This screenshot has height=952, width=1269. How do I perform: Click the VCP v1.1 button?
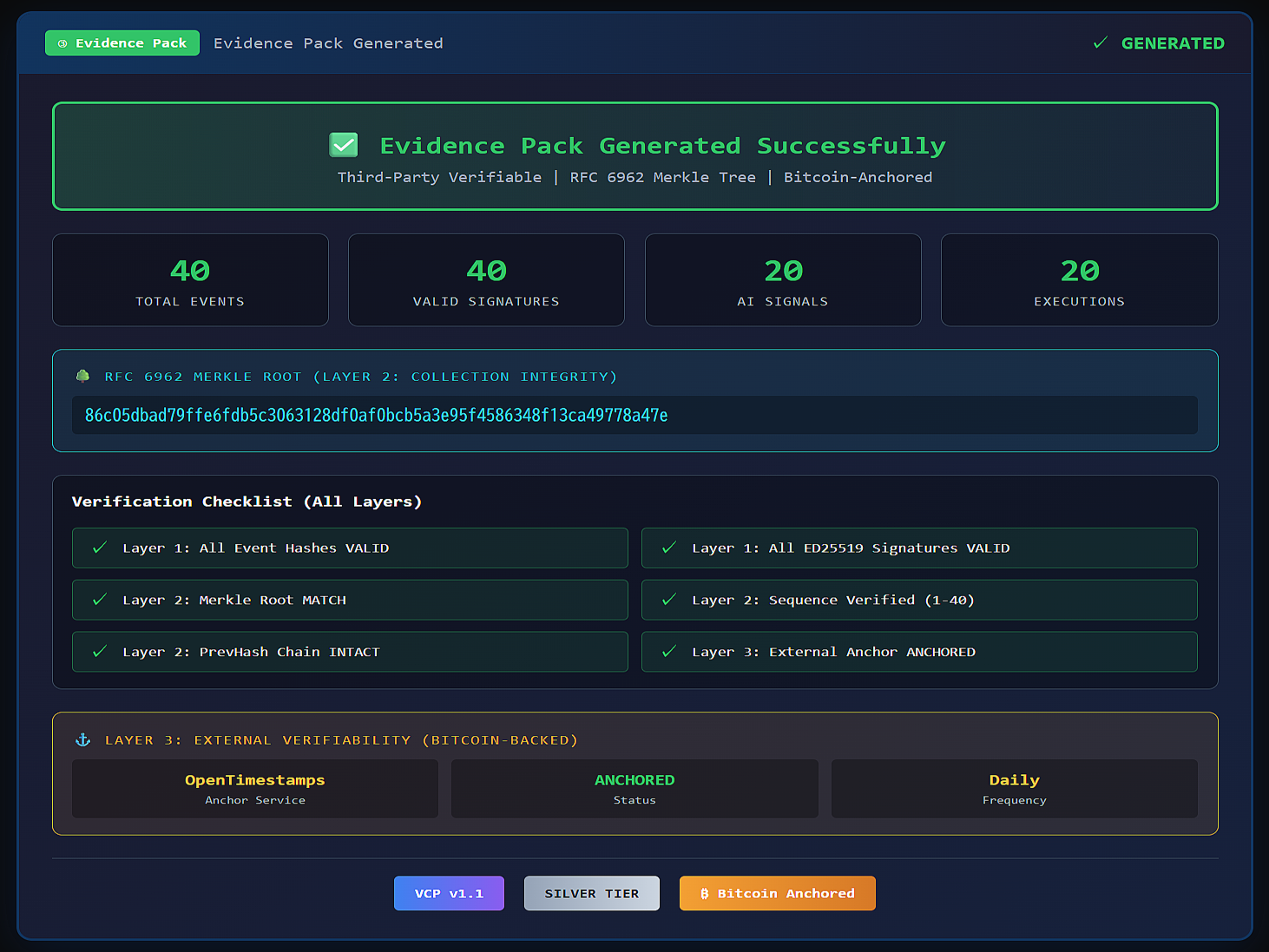point(449,893)
